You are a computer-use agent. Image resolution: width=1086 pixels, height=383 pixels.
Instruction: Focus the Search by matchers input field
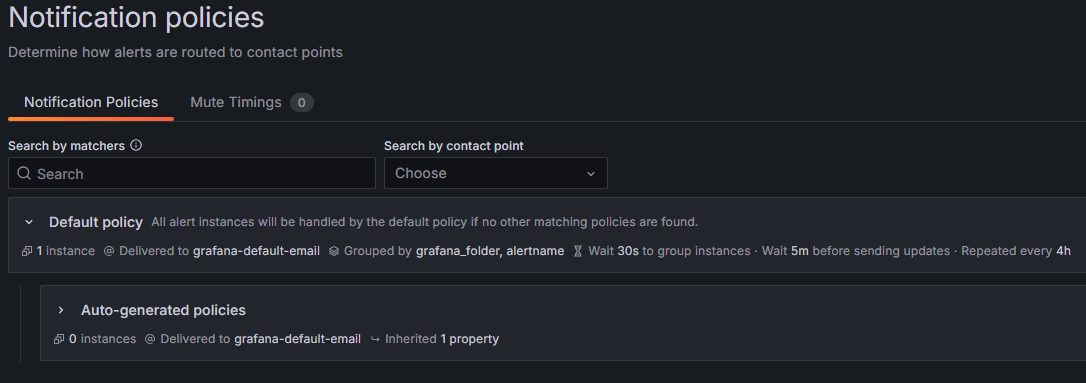click(x=192, y=173)
